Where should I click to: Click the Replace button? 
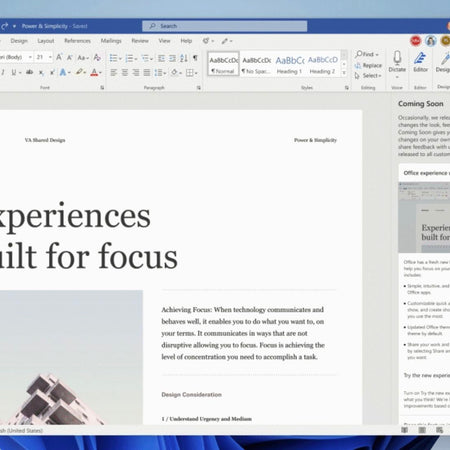[x=368, y=65]
